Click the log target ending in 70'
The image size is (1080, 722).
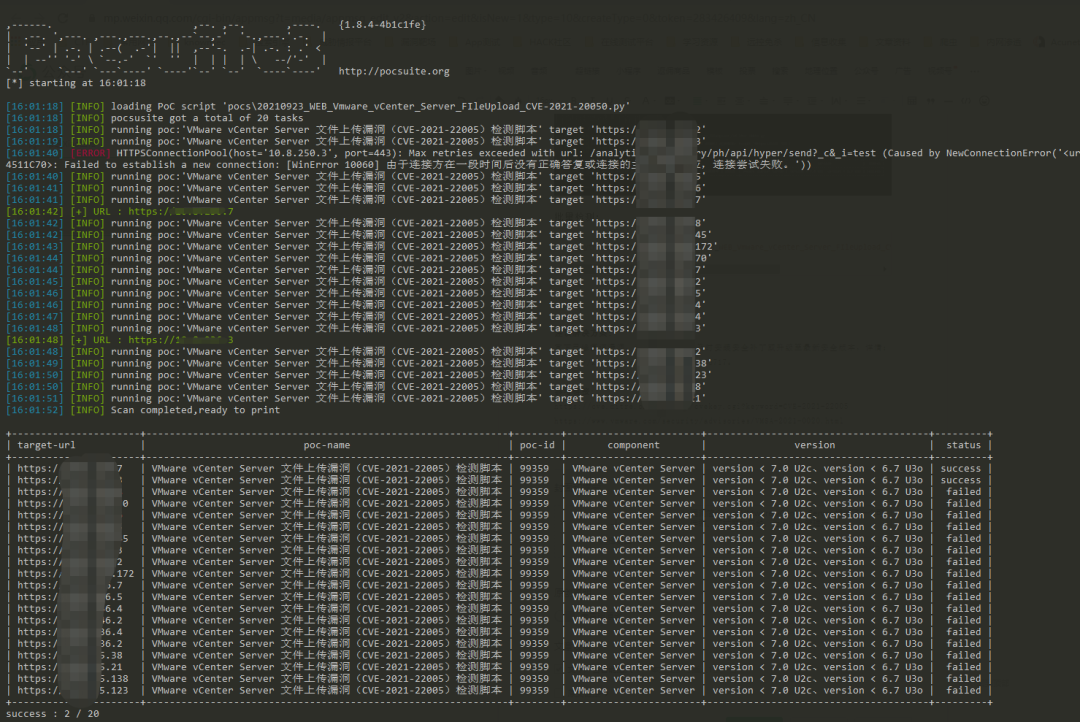pyautogui.click(x=652, y=258)
